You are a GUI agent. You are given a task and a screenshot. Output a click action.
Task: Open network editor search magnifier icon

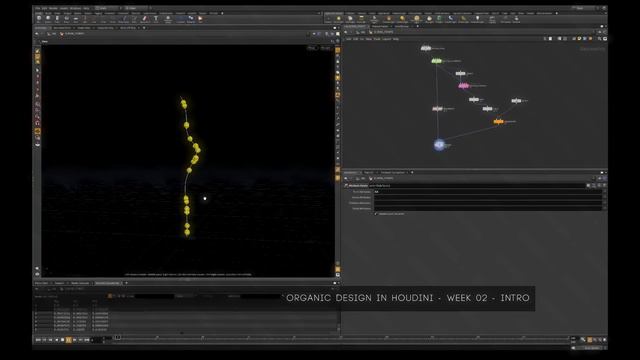[x=599, y=39]
